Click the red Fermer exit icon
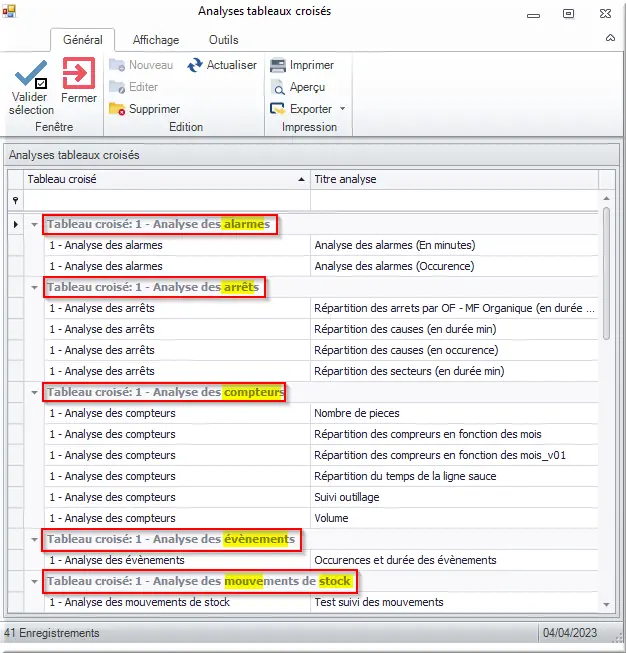This screenshot has width=626, height=653. coord(79,73)
